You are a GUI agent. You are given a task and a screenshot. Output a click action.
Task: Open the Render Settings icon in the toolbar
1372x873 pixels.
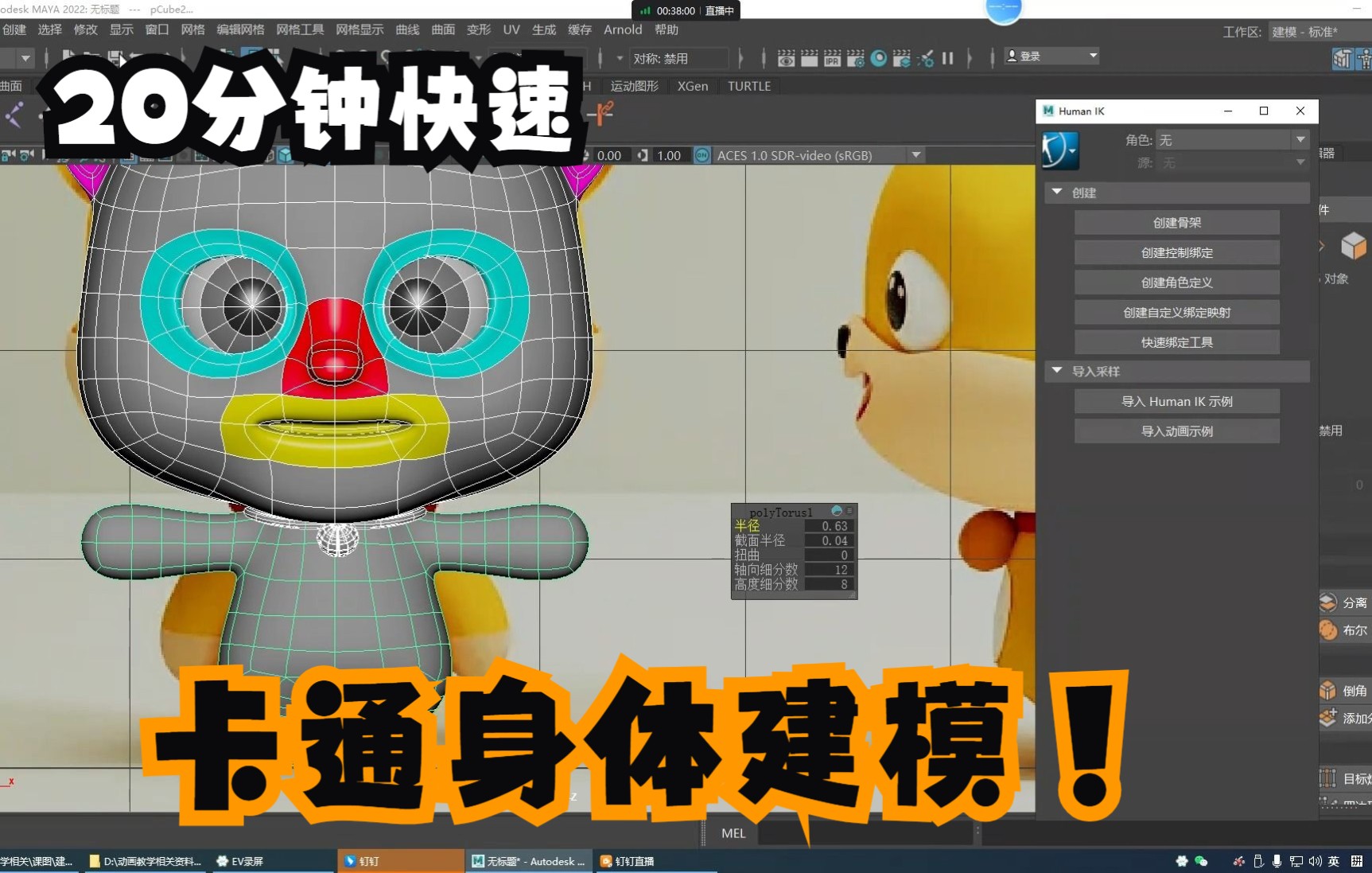[x=855, y=58]
